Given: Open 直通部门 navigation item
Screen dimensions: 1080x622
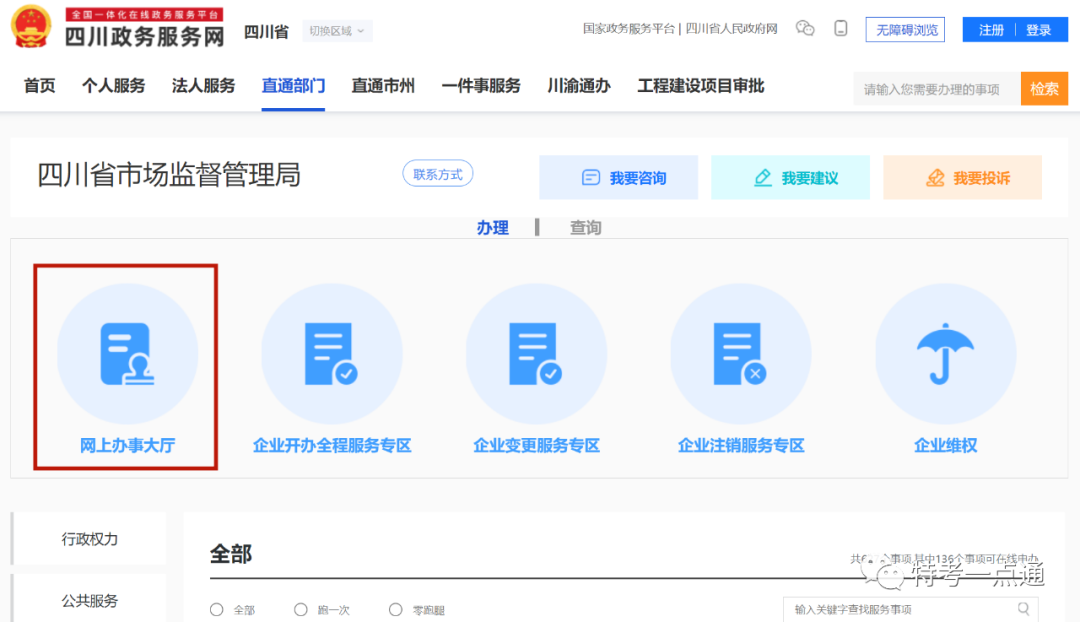Looking at the screenshot, I should 293,86.
